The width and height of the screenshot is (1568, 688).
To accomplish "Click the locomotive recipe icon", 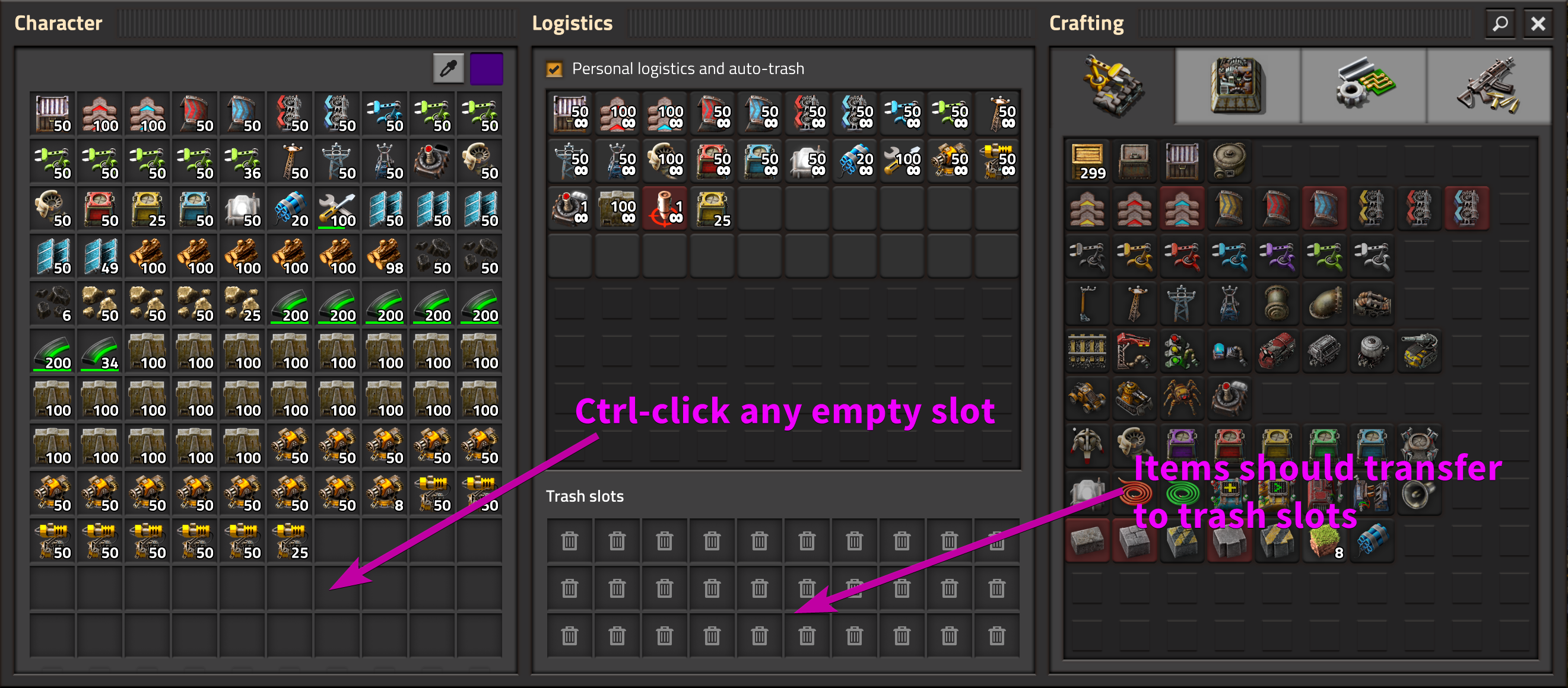I will (x=1277, y=351).
